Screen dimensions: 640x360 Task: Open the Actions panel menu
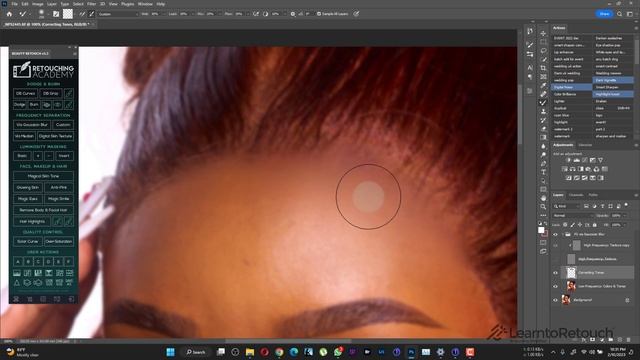point(636,28)
